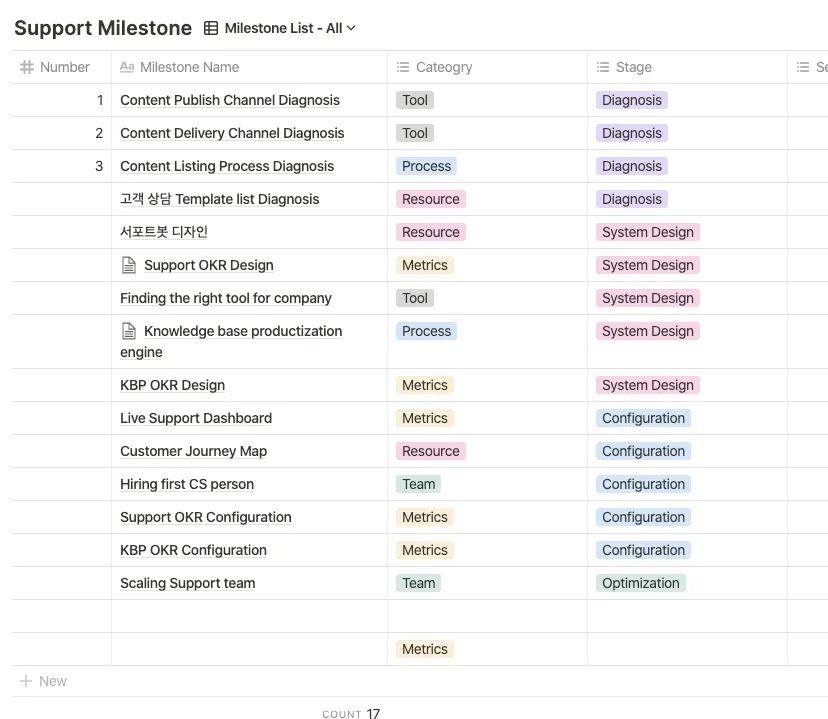Open the Milestone List table view icon

[211, 28]
